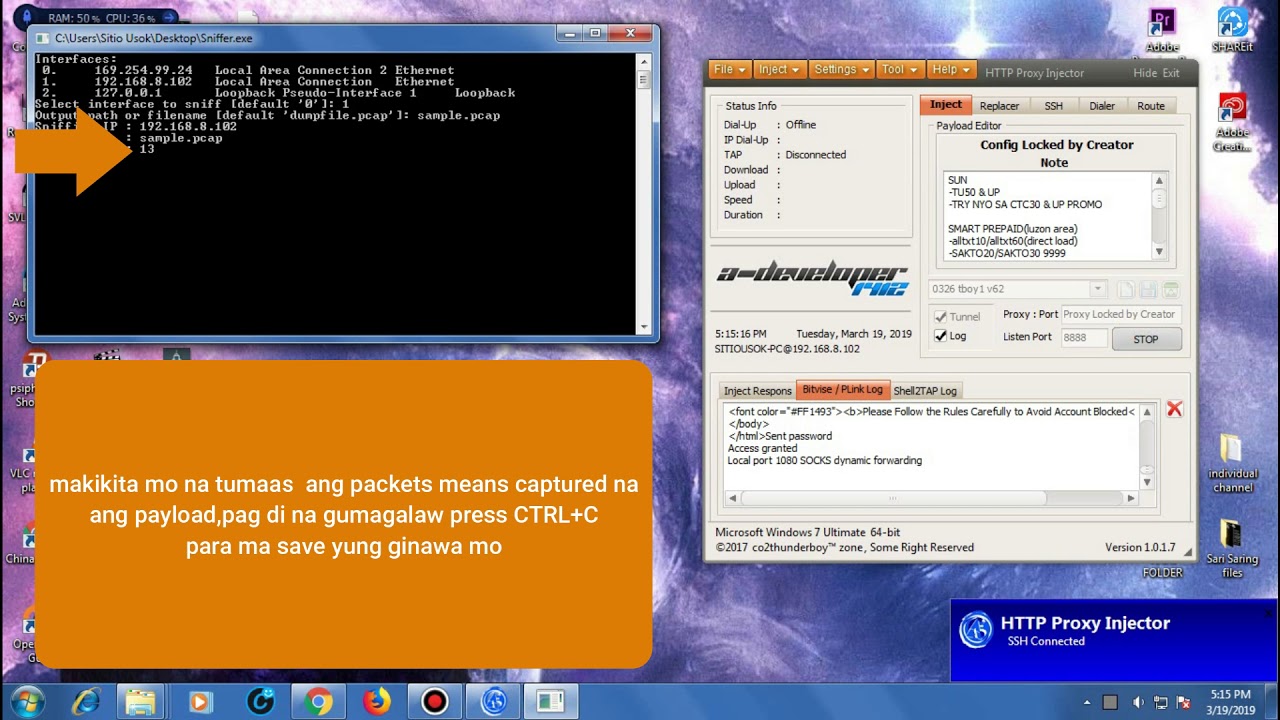Clear the log with the red X icon
This screenshot has height=720, width=1280.
coord(1174,409)
